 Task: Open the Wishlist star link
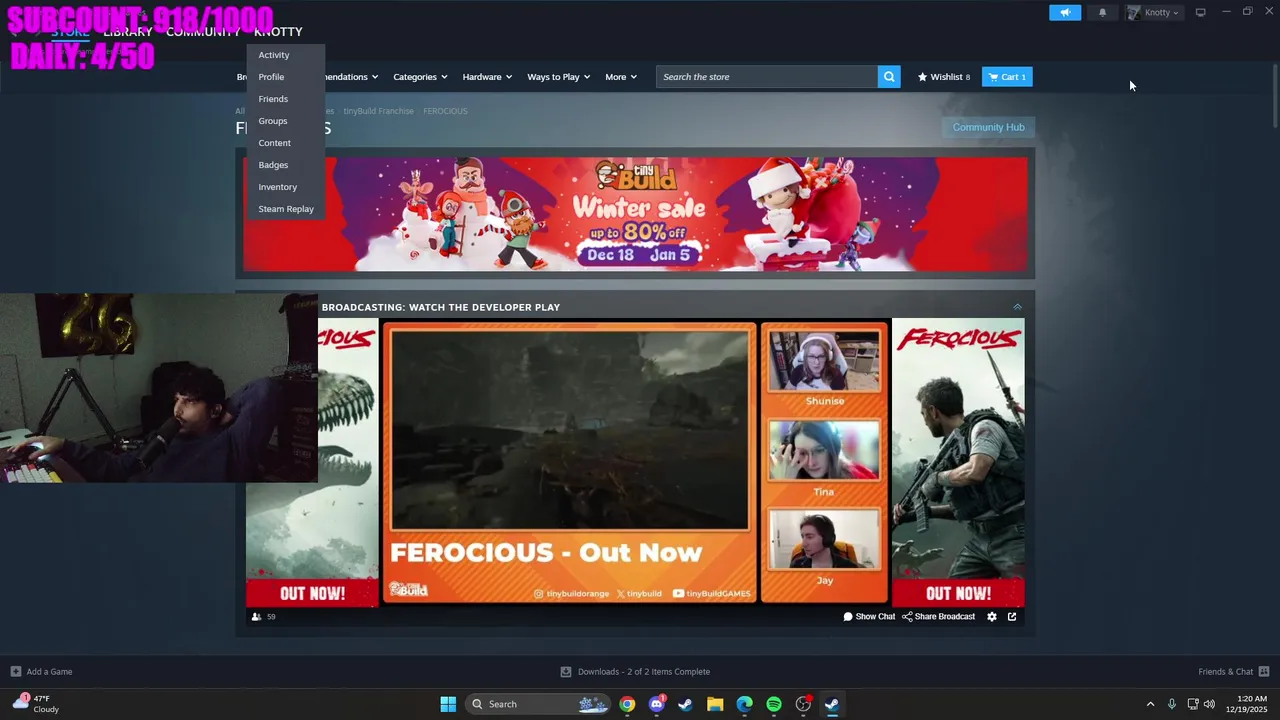(x=944, y=77)
